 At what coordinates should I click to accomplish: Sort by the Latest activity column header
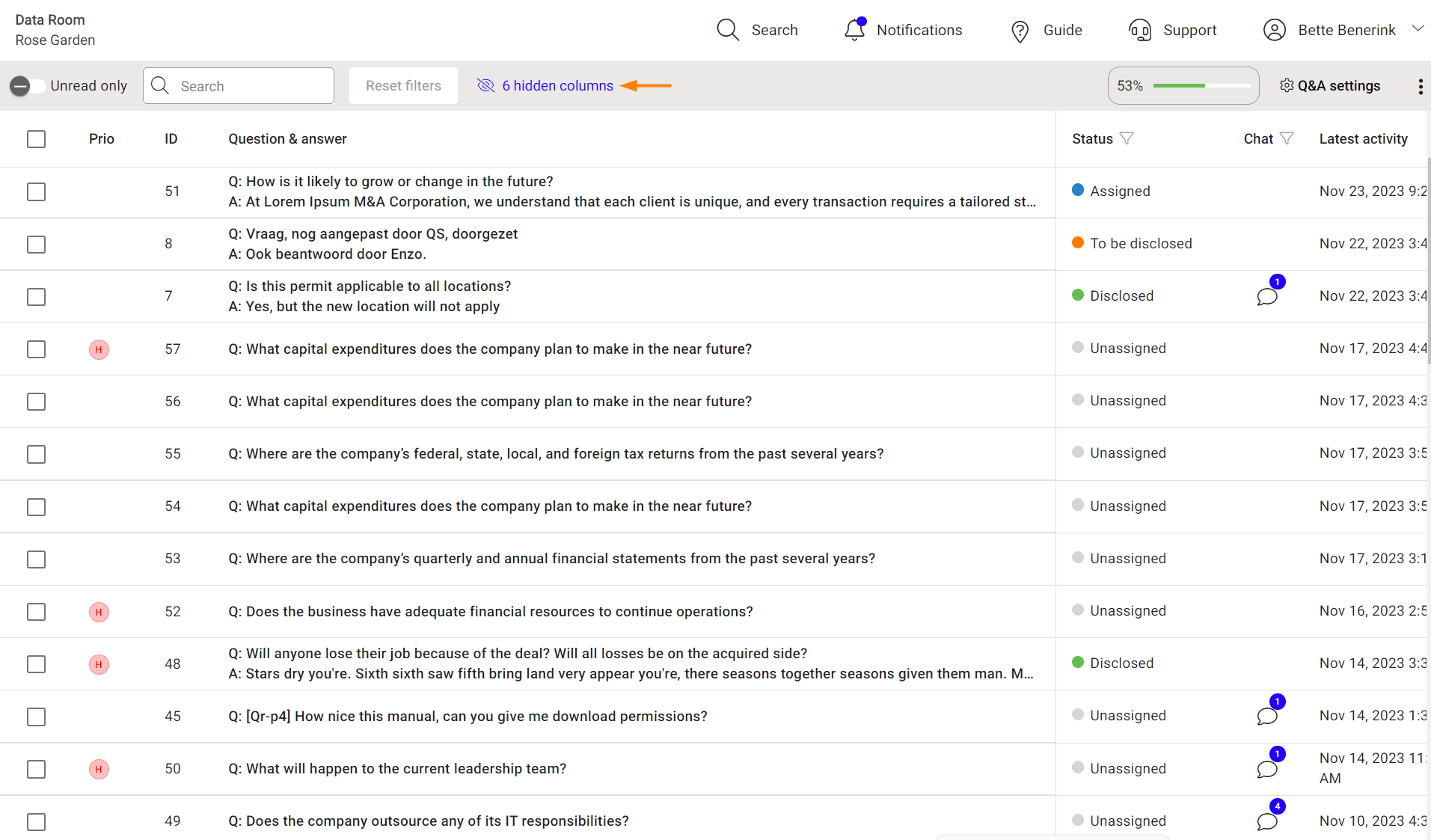[x=1363, y=138]
